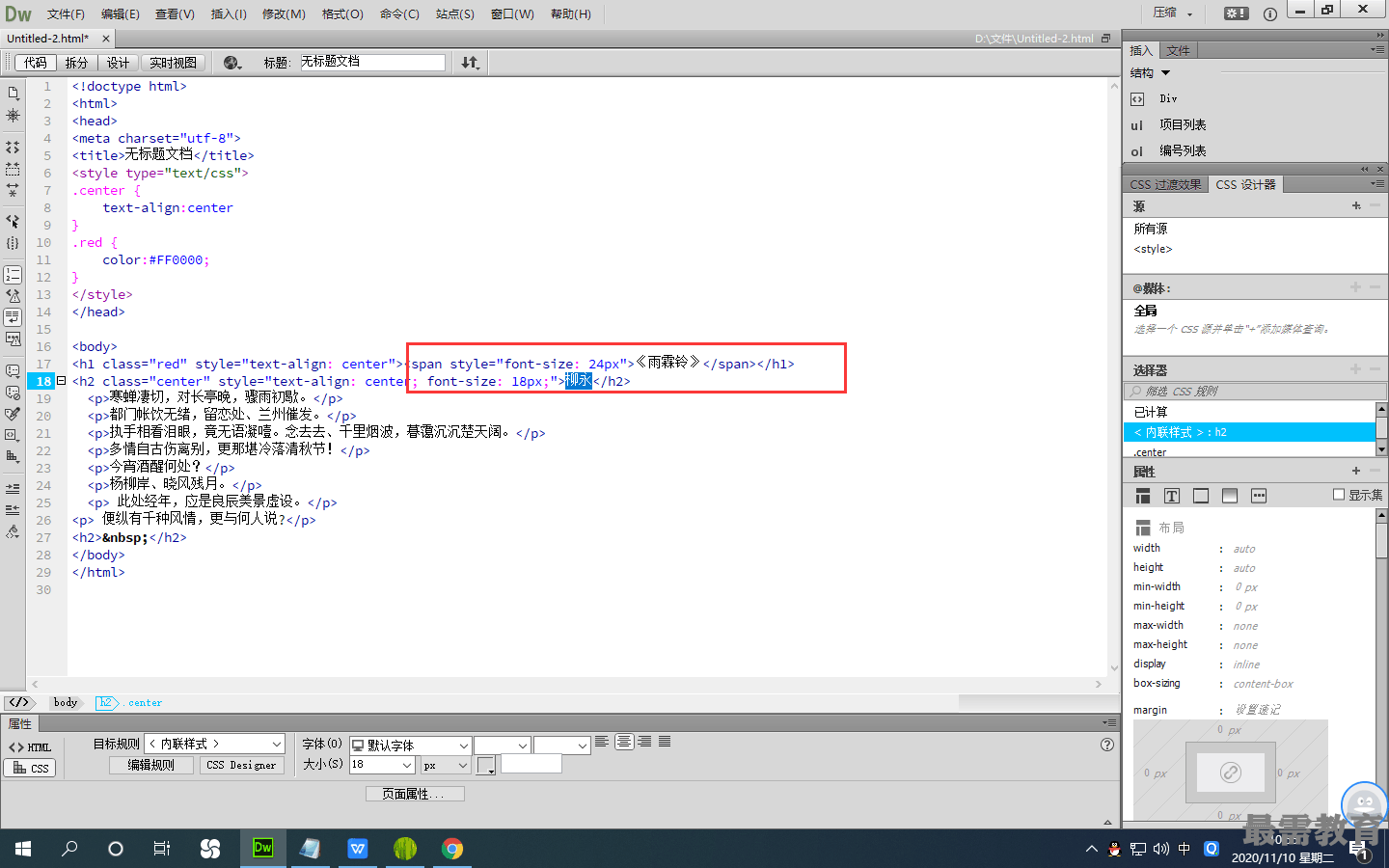Toggle highlight invalid code icon

13,296
